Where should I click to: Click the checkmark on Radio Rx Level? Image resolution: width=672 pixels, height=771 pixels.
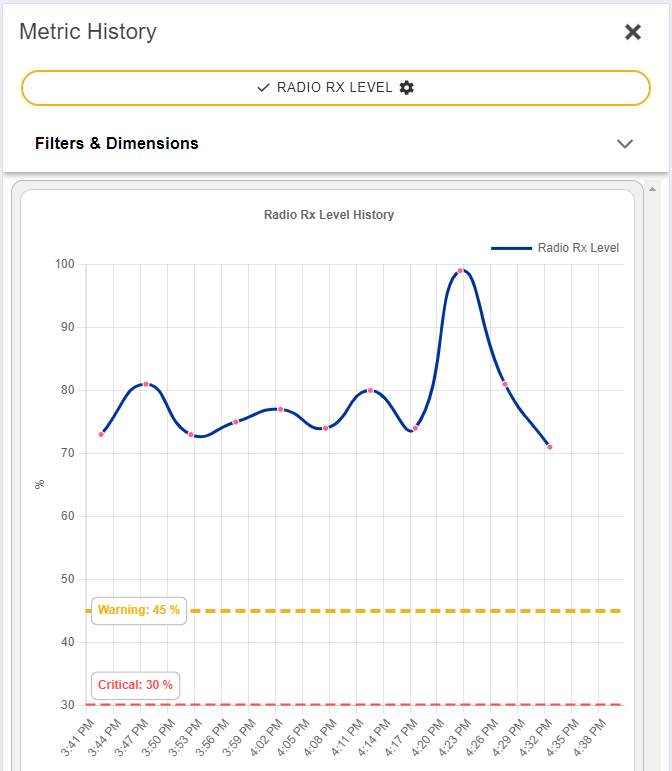point(264,88)
